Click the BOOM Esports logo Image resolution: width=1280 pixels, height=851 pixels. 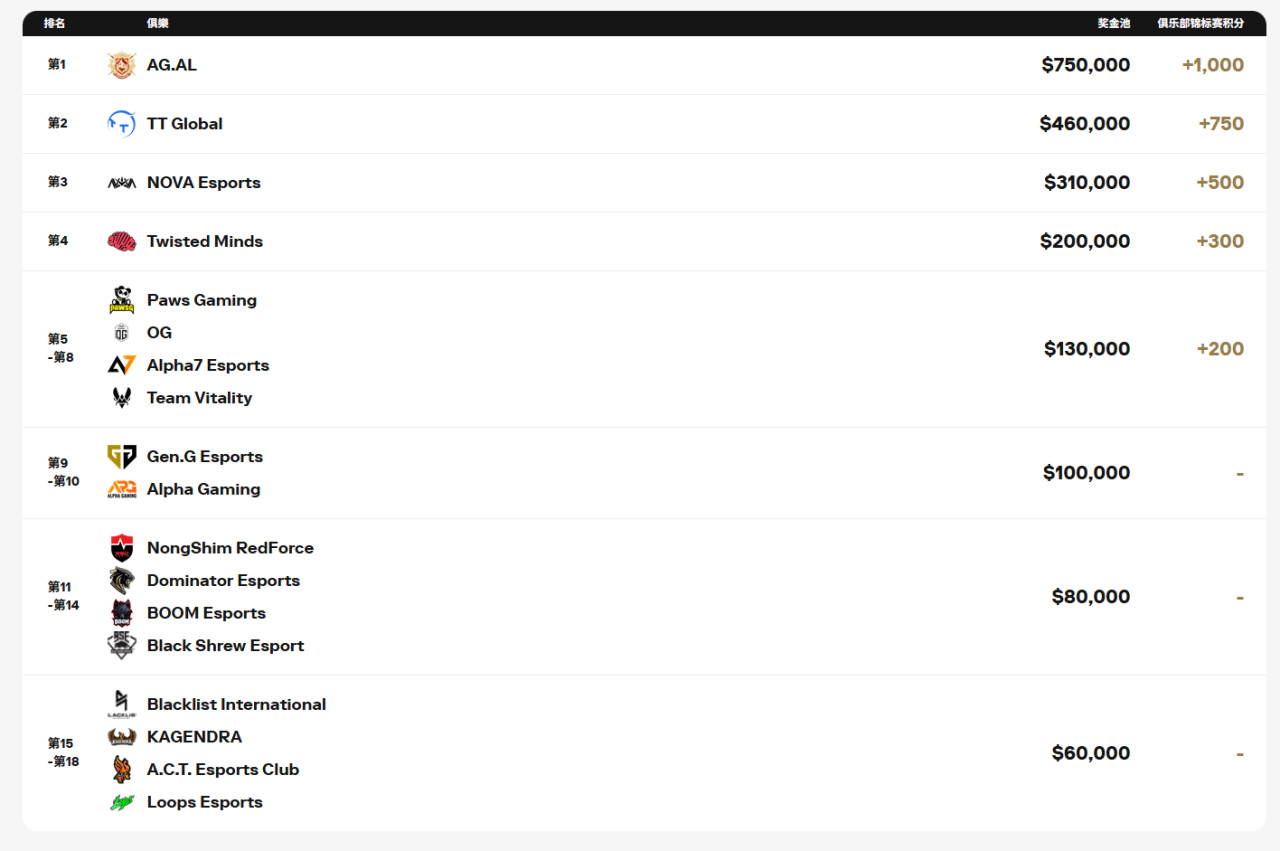pos(121,613)
